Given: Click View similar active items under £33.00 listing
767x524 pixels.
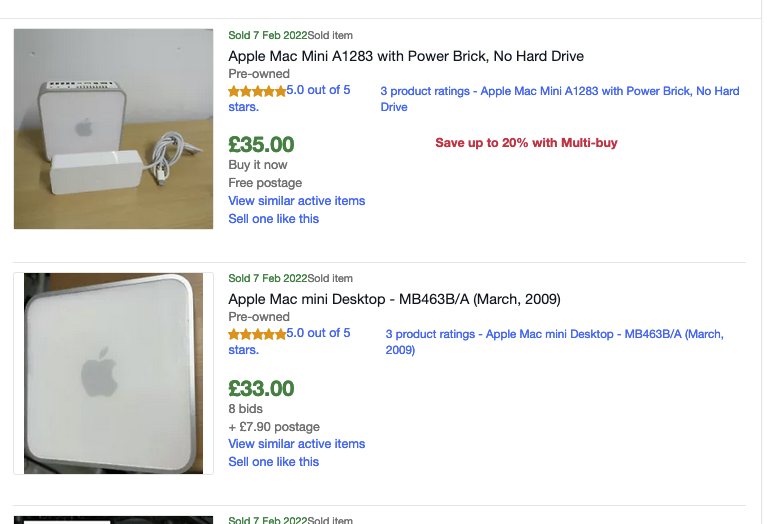Looking at the screenshot, I should (297, 444).
